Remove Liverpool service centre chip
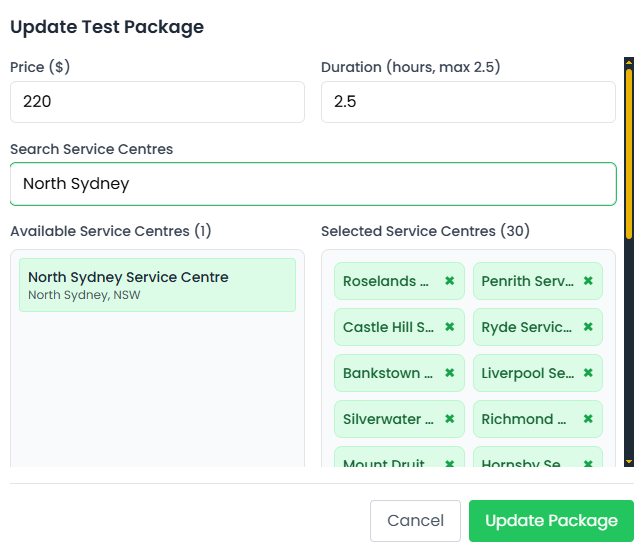The width and height of the screenshot is (638, 554). pos(588,373)
